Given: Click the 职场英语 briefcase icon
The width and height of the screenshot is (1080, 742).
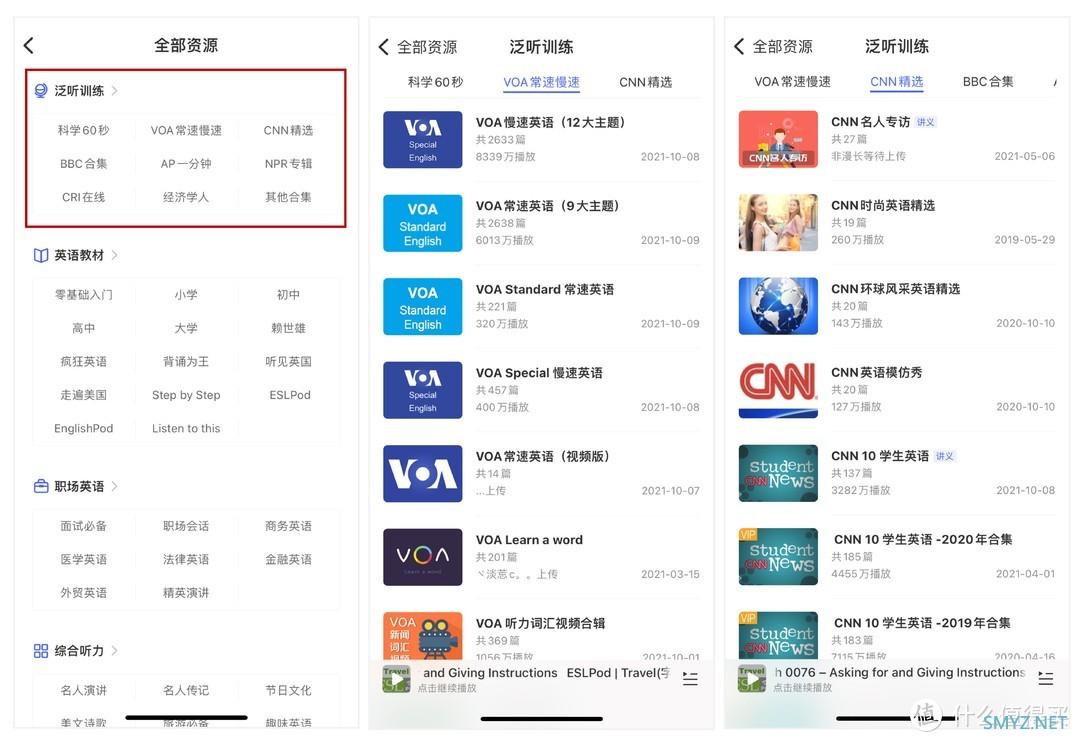Looking at the screenshot, I should (41, 486).
